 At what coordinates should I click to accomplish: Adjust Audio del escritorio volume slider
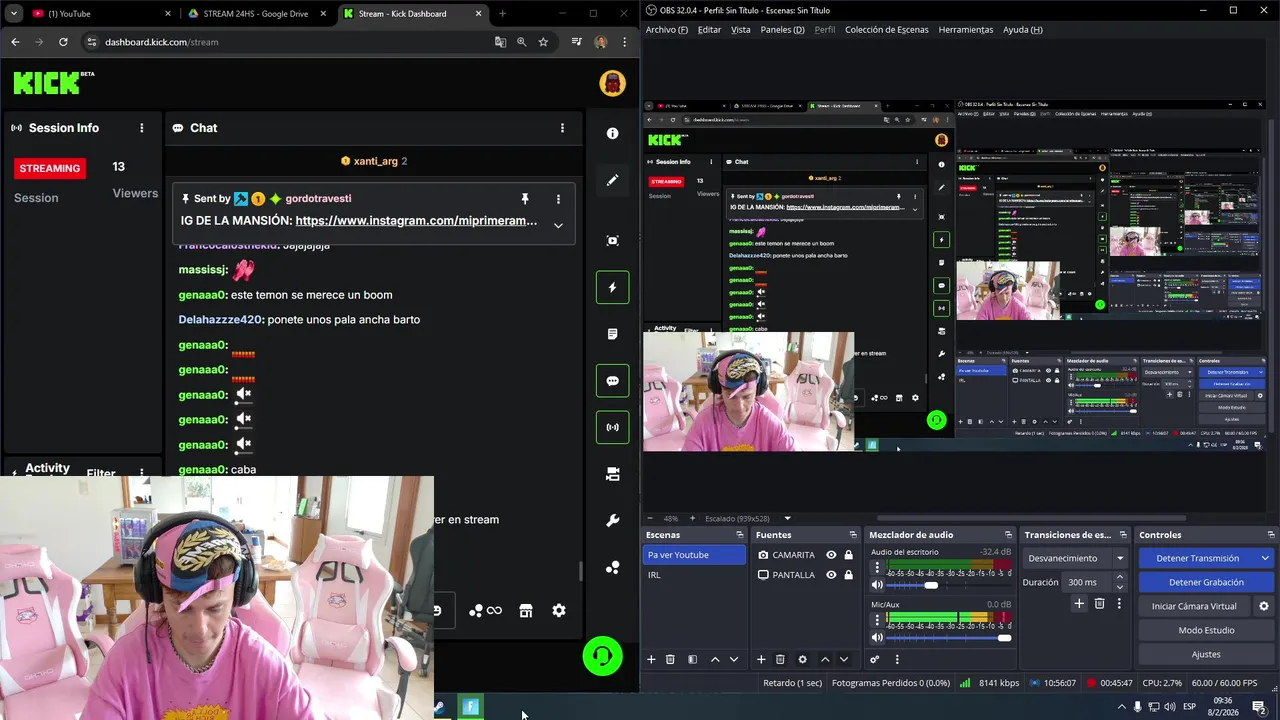click(x=947, y=585)
